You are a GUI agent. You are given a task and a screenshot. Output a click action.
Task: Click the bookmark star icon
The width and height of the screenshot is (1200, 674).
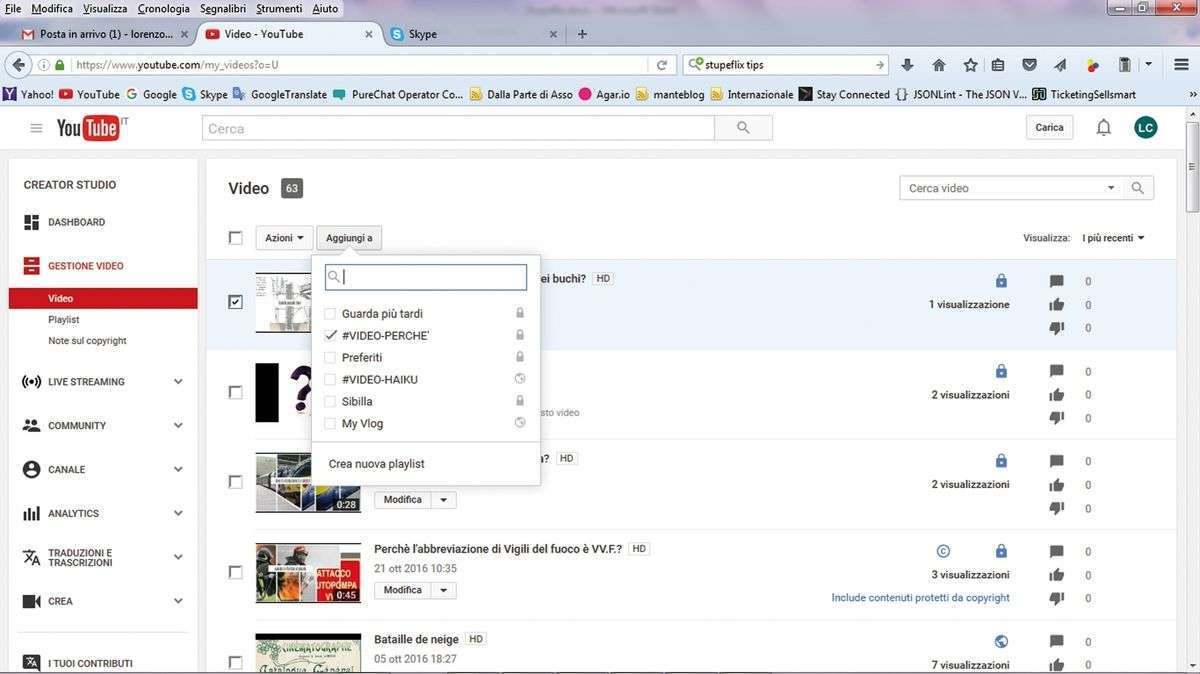[970, 65]
